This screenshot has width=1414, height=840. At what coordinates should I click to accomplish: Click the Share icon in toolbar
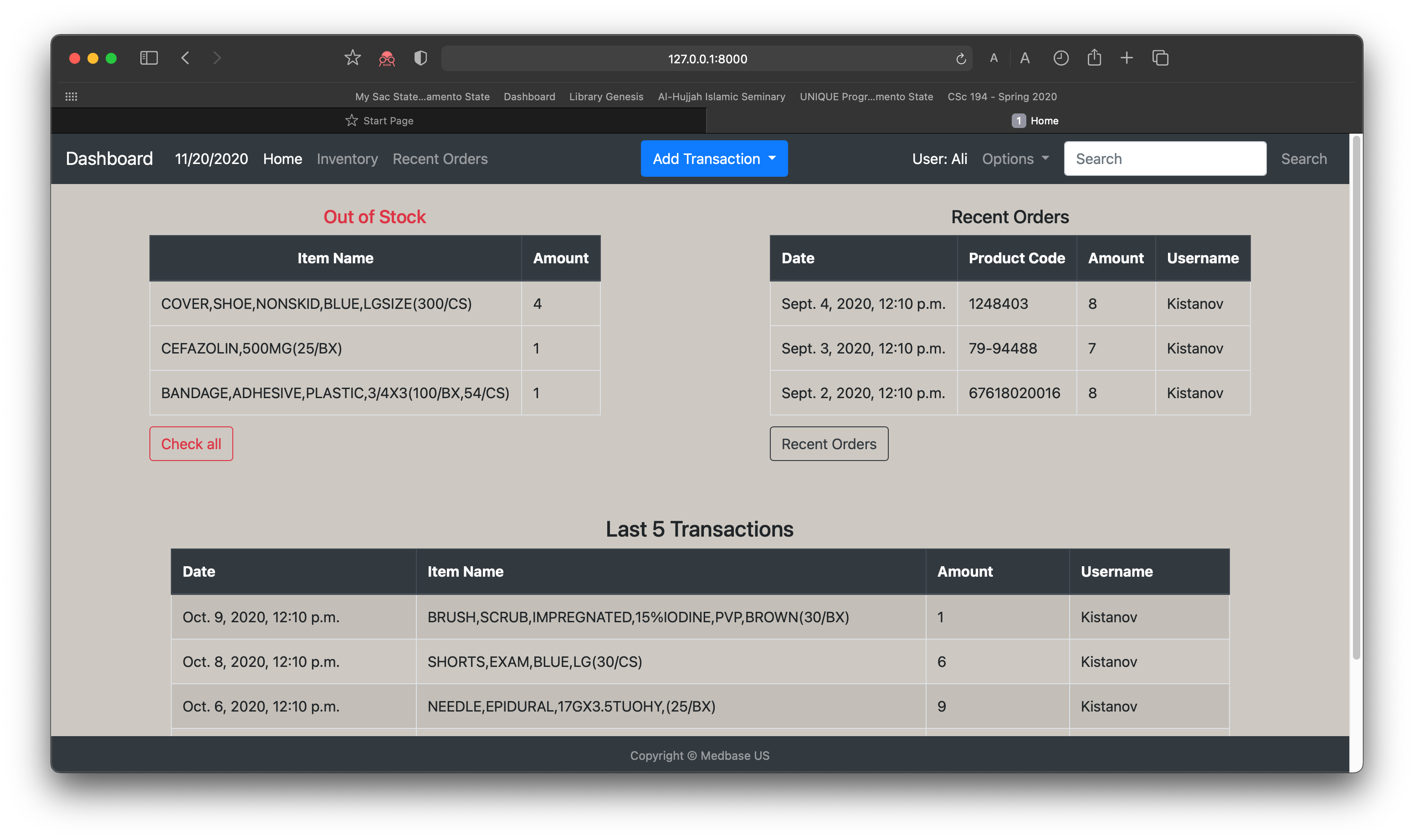point(1094,58)
